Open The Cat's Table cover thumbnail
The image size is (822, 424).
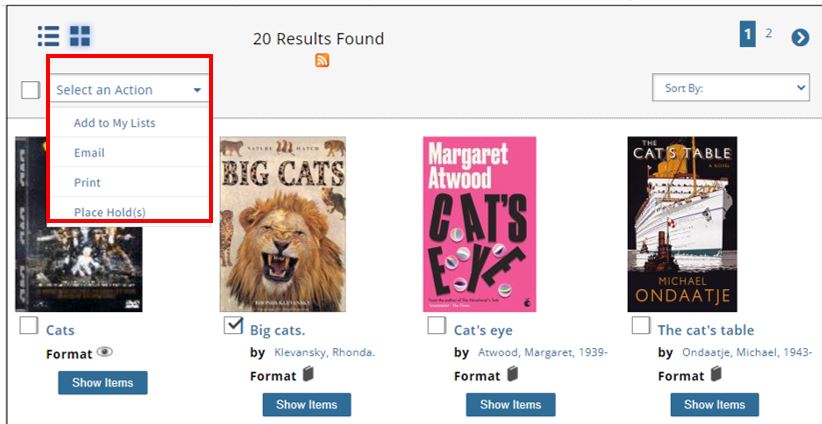click(x=682, y=224)
